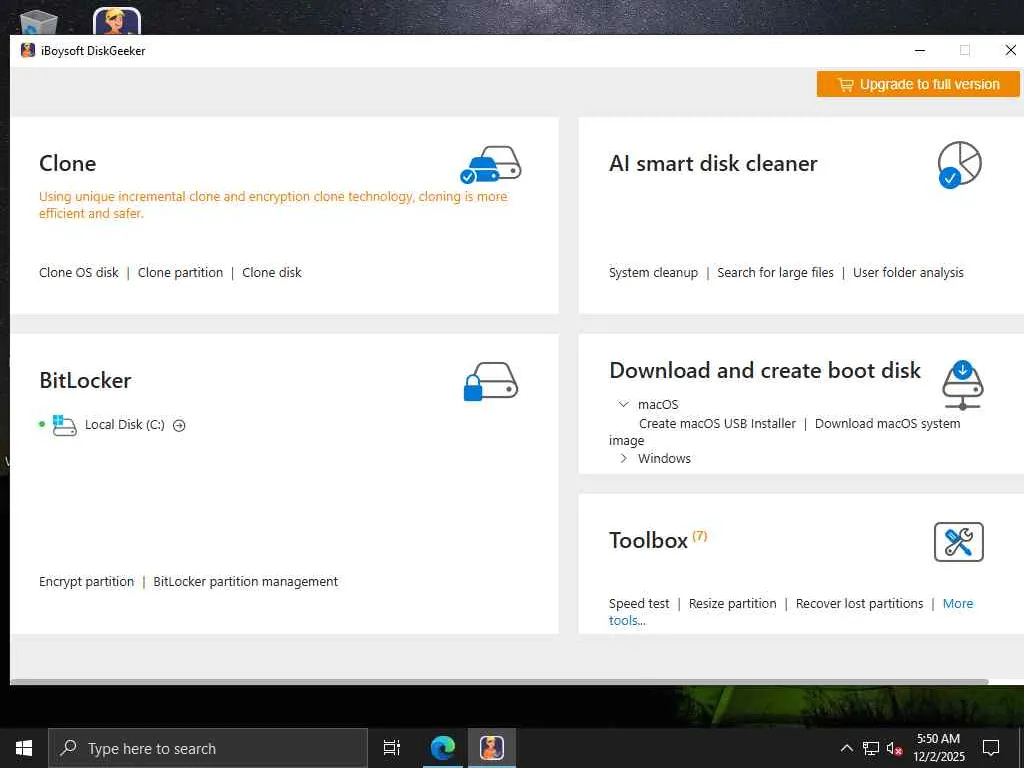The image size is (1024, 768).
Task: Run the Speed test tool
Action: 639,603
